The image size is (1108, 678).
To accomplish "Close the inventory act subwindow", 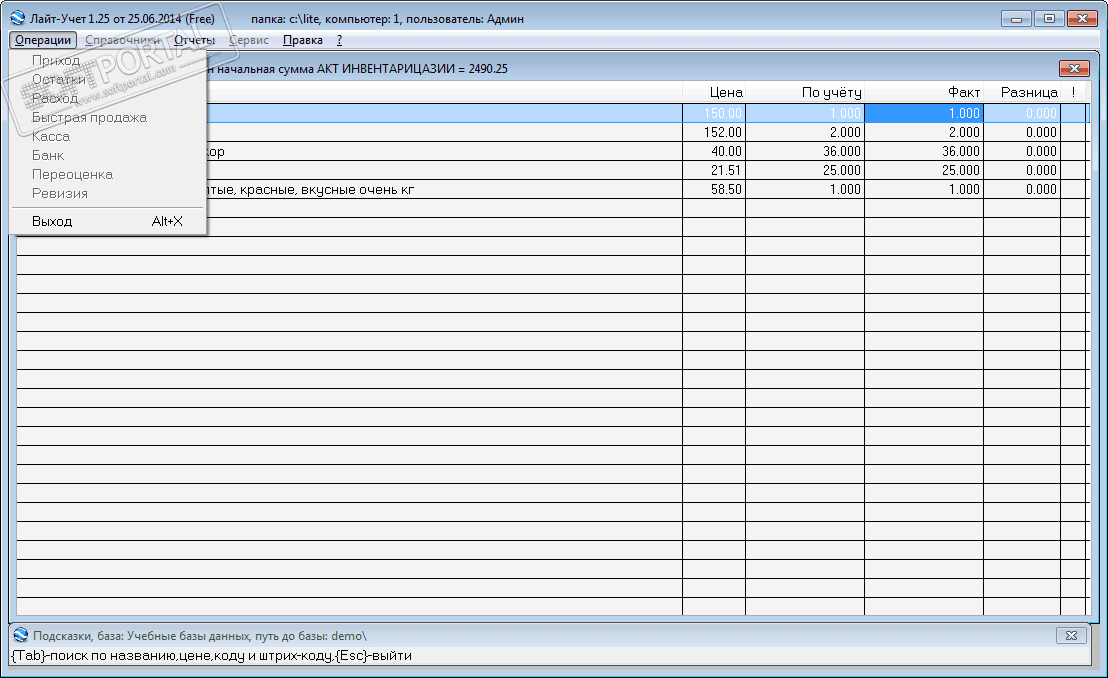I will click(x=1074, y=69).
